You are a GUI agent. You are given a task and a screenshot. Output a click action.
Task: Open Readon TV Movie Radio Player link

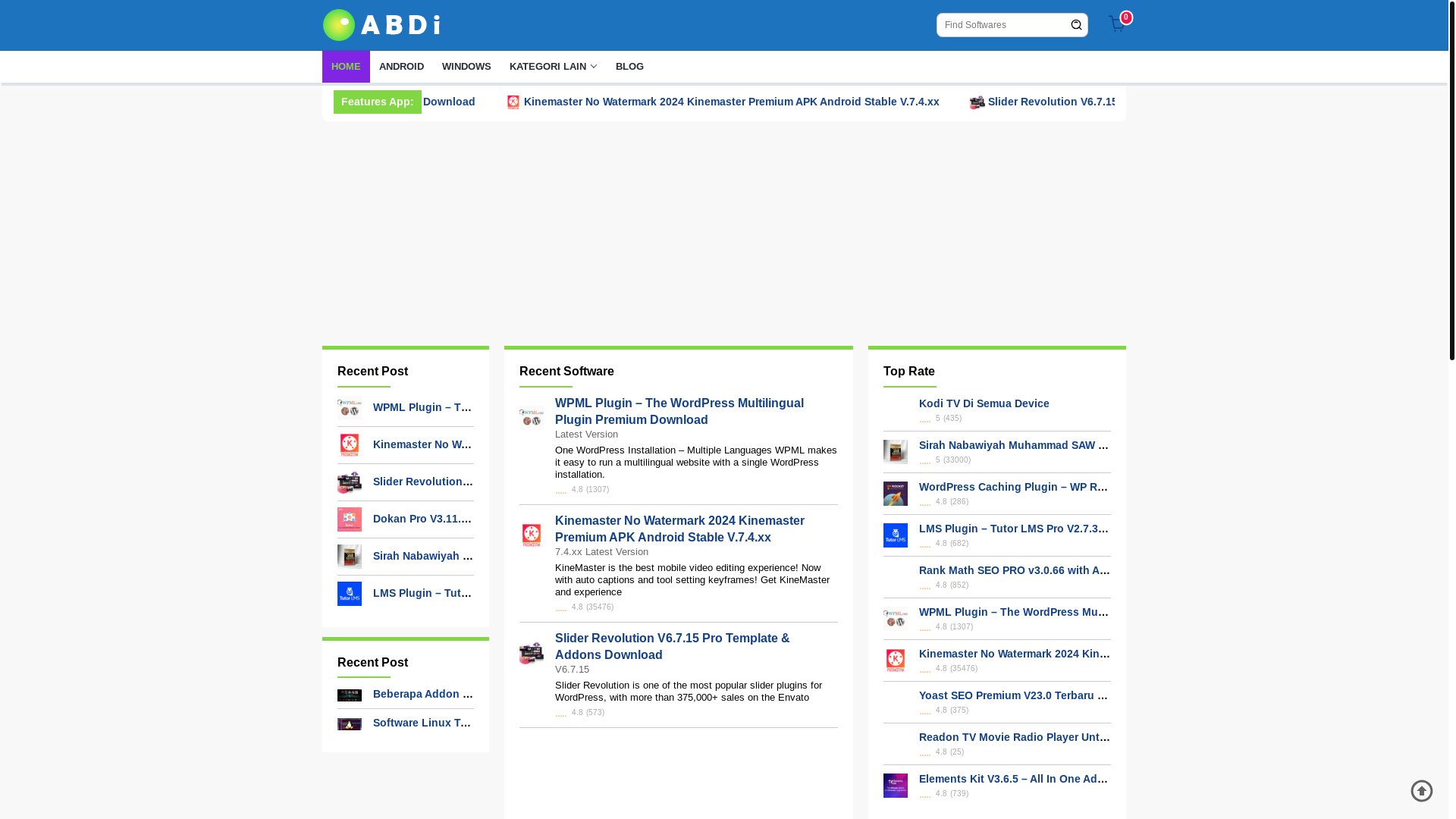pyautogui.click(x=1015, y=737)
